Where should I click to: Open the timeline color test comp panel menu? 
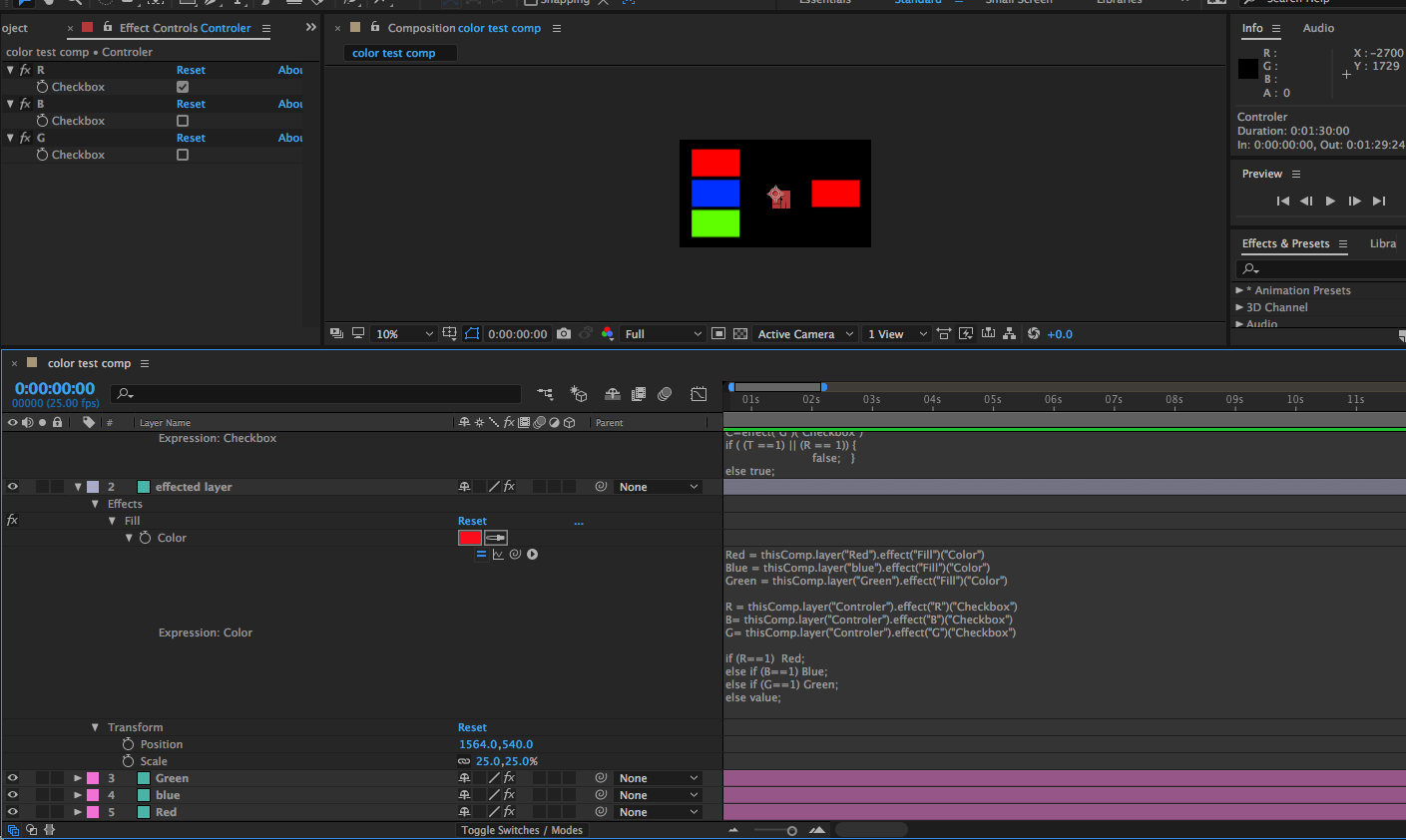pos(145,363)
